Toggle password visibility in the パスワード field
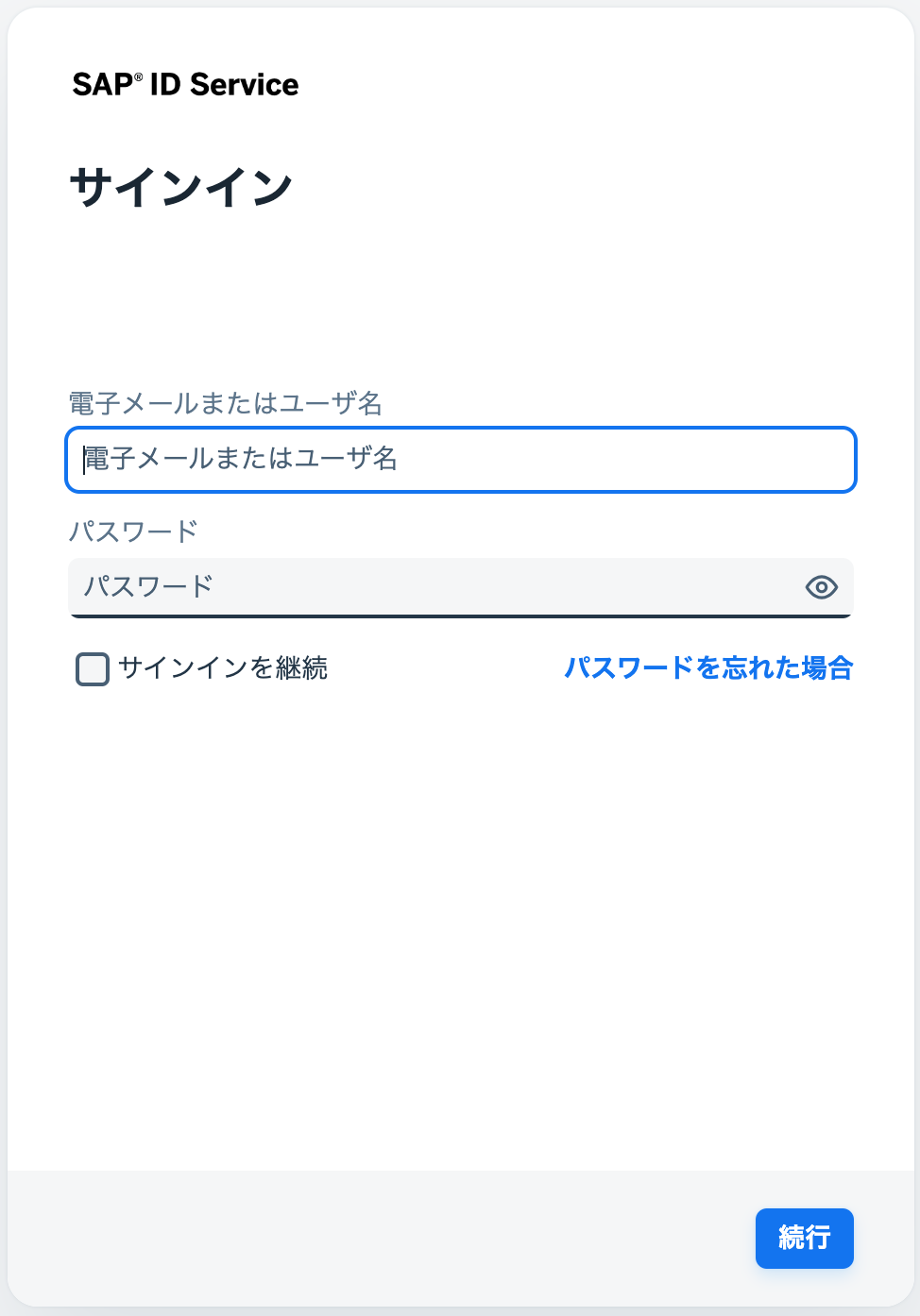The height and width of the screenshot is (1316, 920). (822, 587)
